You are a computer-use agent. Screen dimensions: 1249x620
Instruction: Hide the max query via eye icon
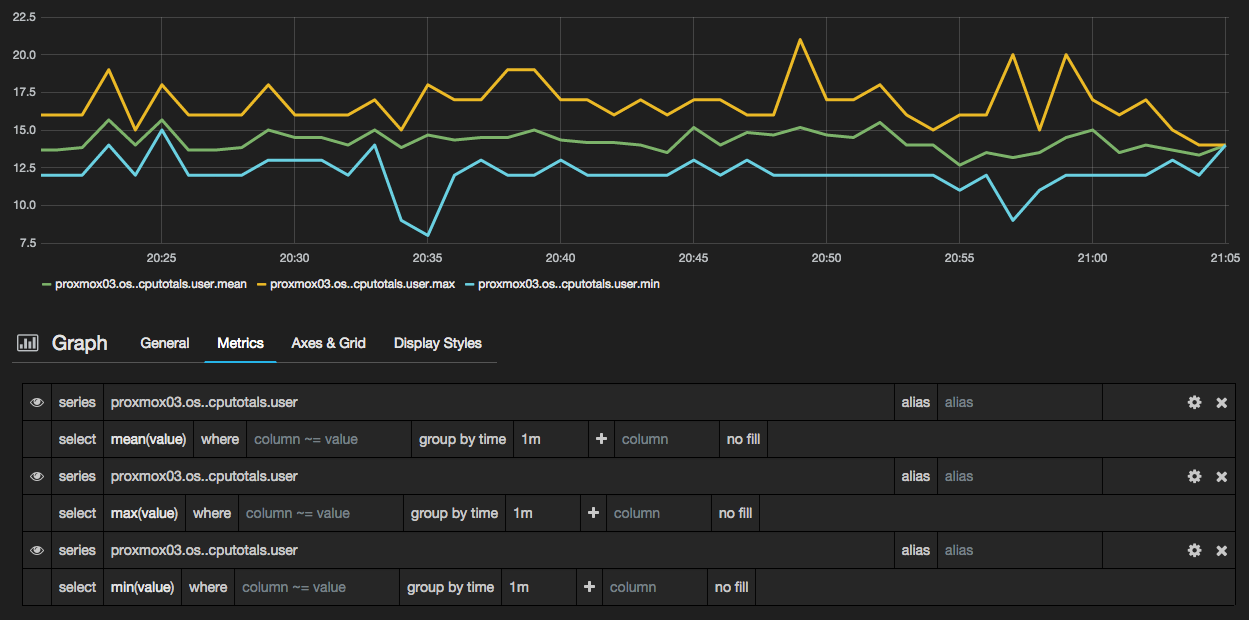tap(37, 476)
